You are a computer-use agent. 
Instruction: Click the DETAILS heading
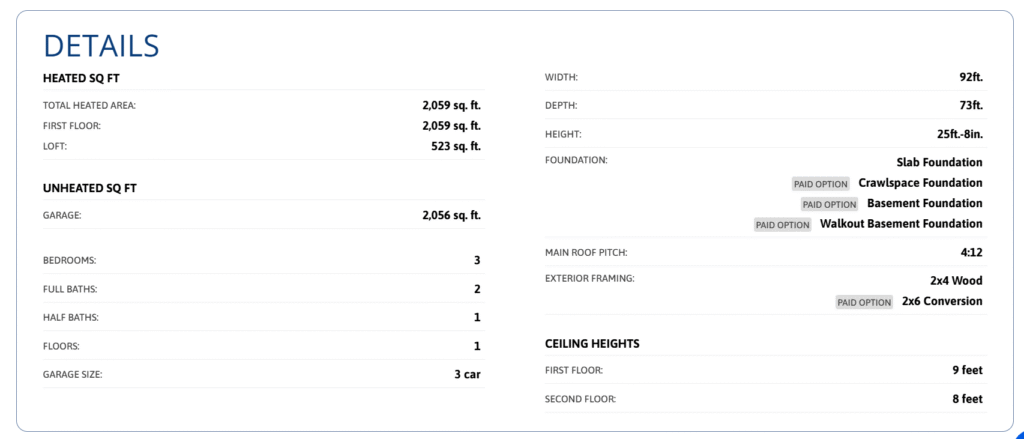coord(101,46)
